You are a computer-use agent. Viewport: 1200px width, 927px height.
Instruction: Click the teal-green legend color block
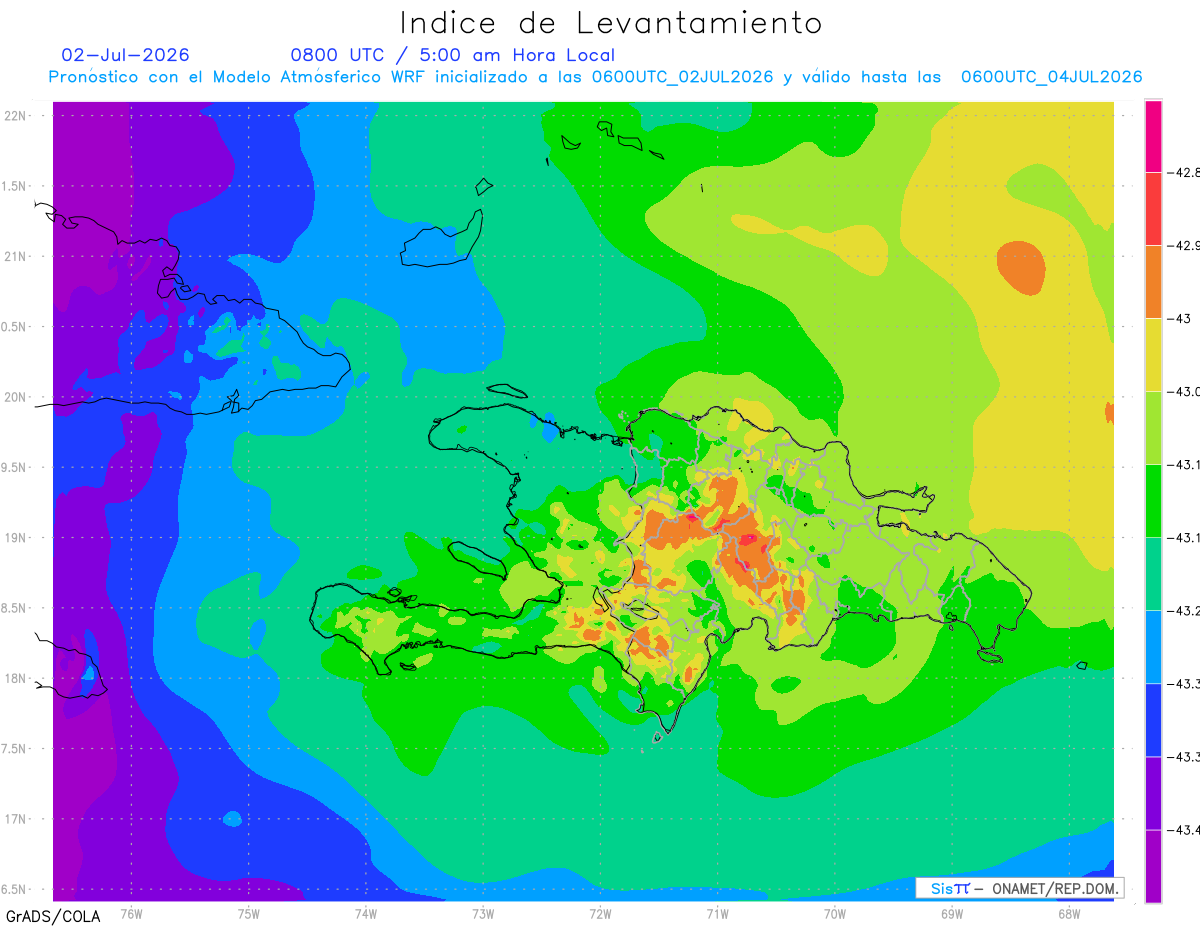tap(1153, 573)
